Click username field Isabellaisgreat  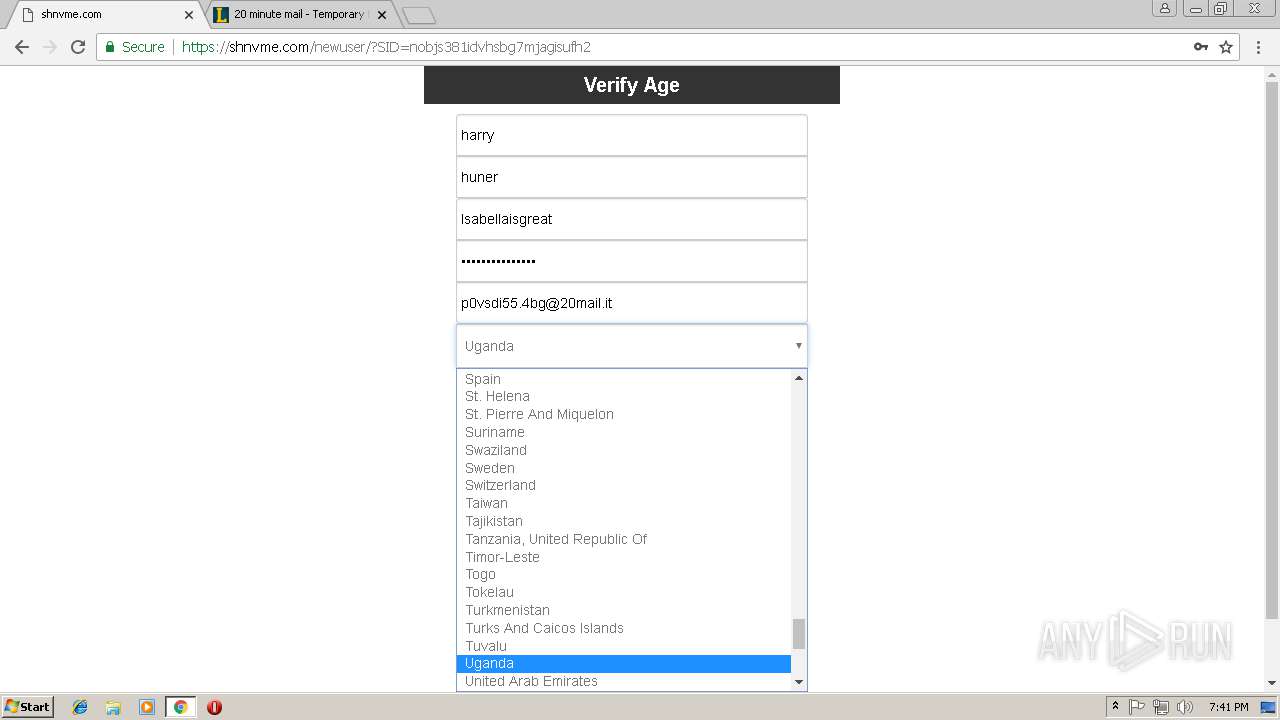pos(631,219)
